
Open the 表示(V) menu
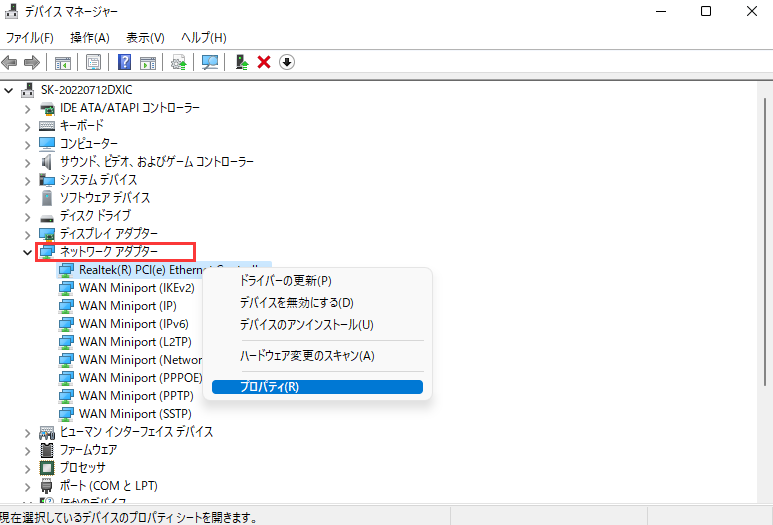click(x=145, y=37)
